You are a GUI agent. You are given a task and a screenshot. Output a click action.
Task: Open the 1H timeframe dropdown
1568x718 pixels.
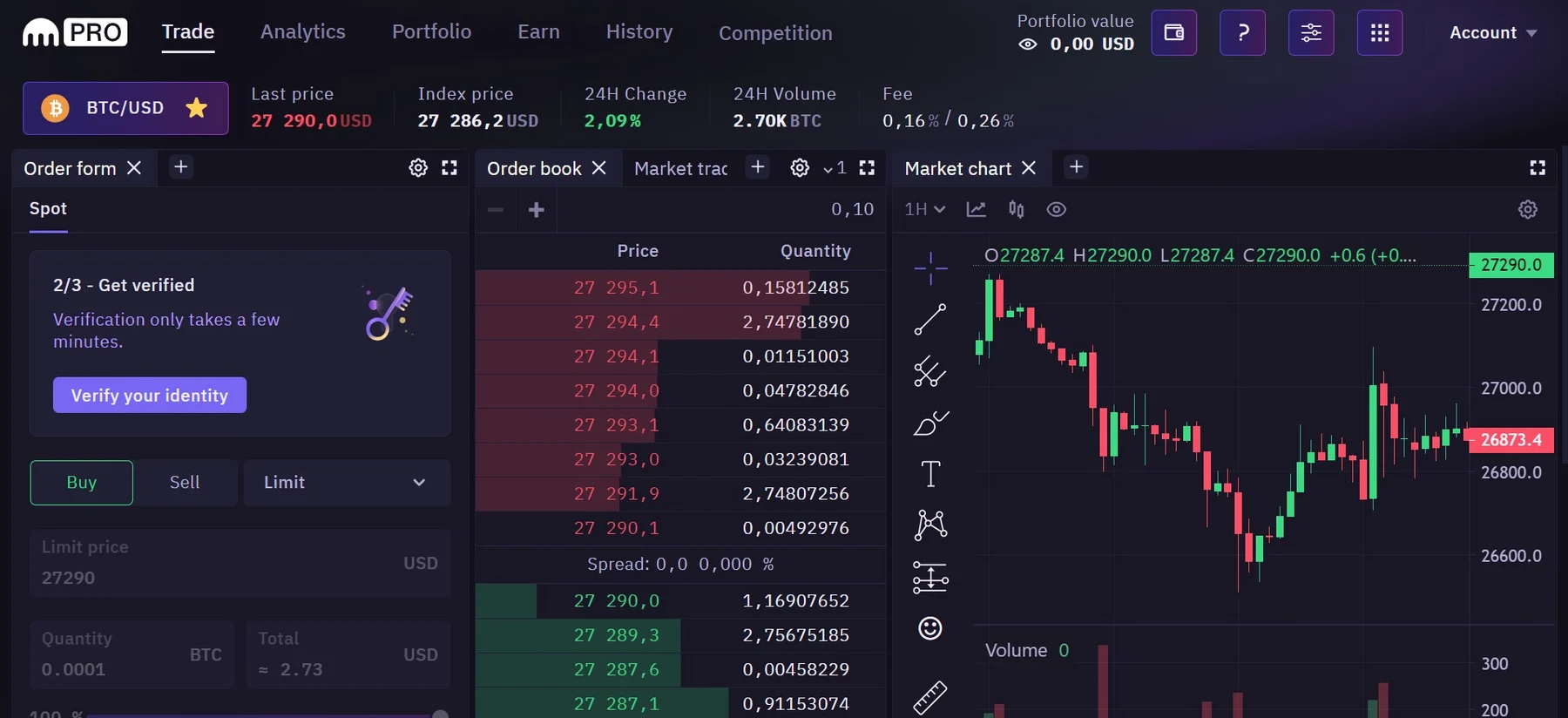click(925, 209)
